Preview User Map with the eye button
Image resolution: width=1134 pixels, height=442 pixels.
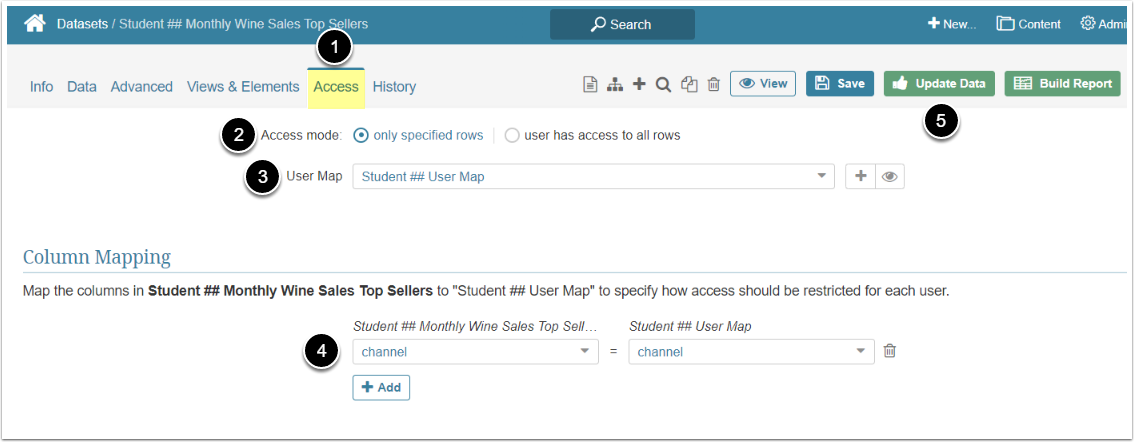click(x=890, y=176)
